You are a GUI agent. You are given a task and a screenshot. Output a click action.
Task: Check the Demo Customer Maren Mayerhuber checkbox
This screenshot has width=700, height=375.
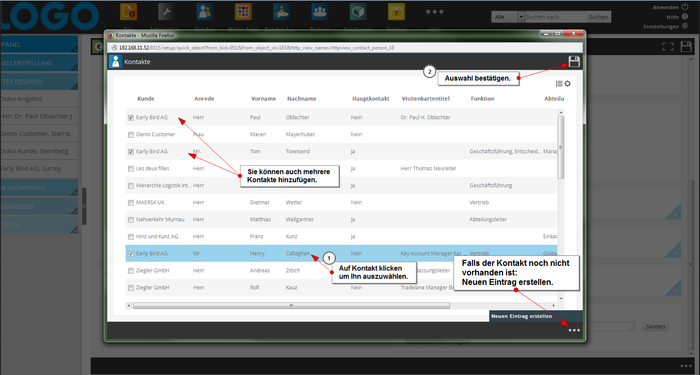pos(131,135)
